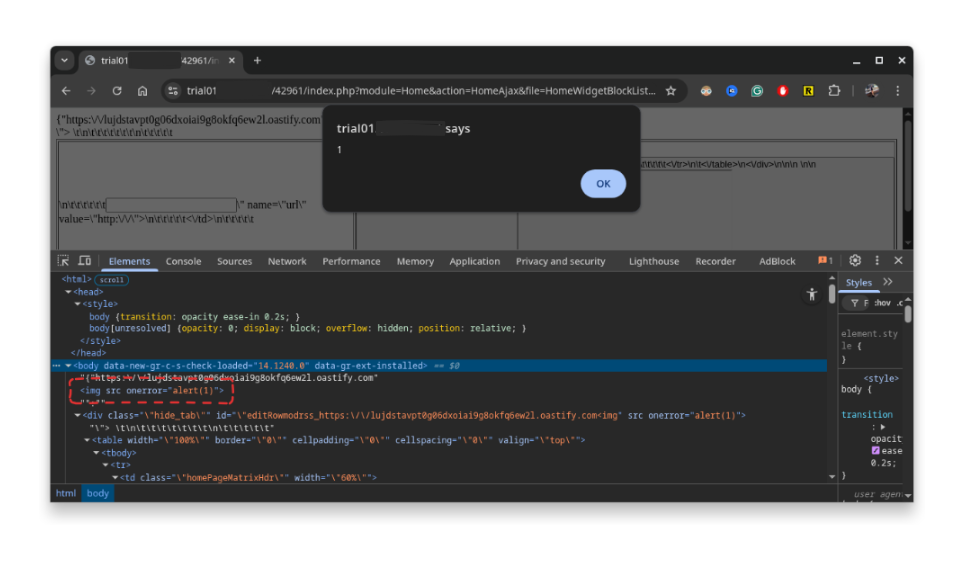Click the scroll badge beside html
This screenshot has width=963, height=563.
pos(111,280)
